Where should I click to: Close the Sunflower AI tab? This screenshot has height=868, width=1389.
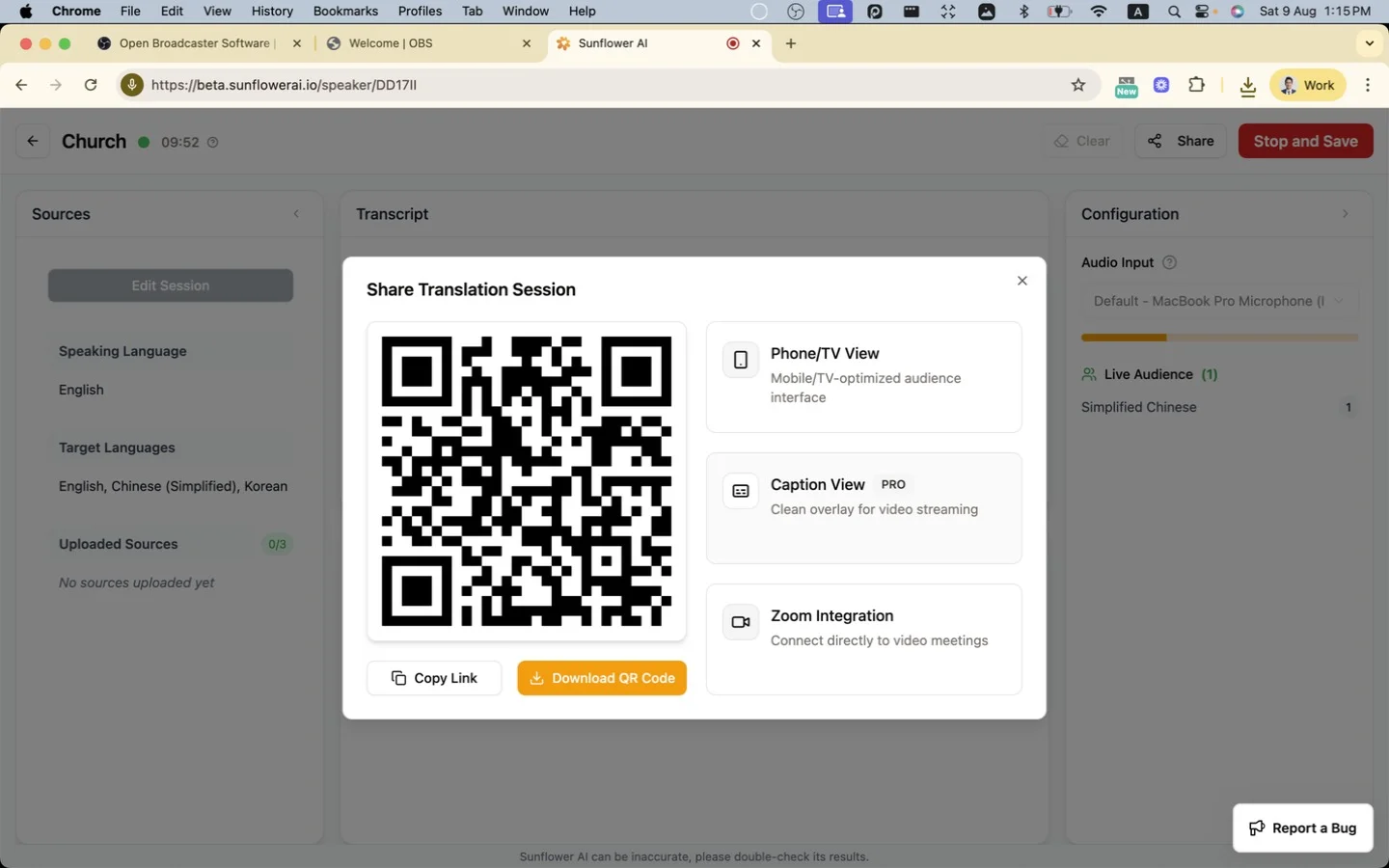coord(756,43)
